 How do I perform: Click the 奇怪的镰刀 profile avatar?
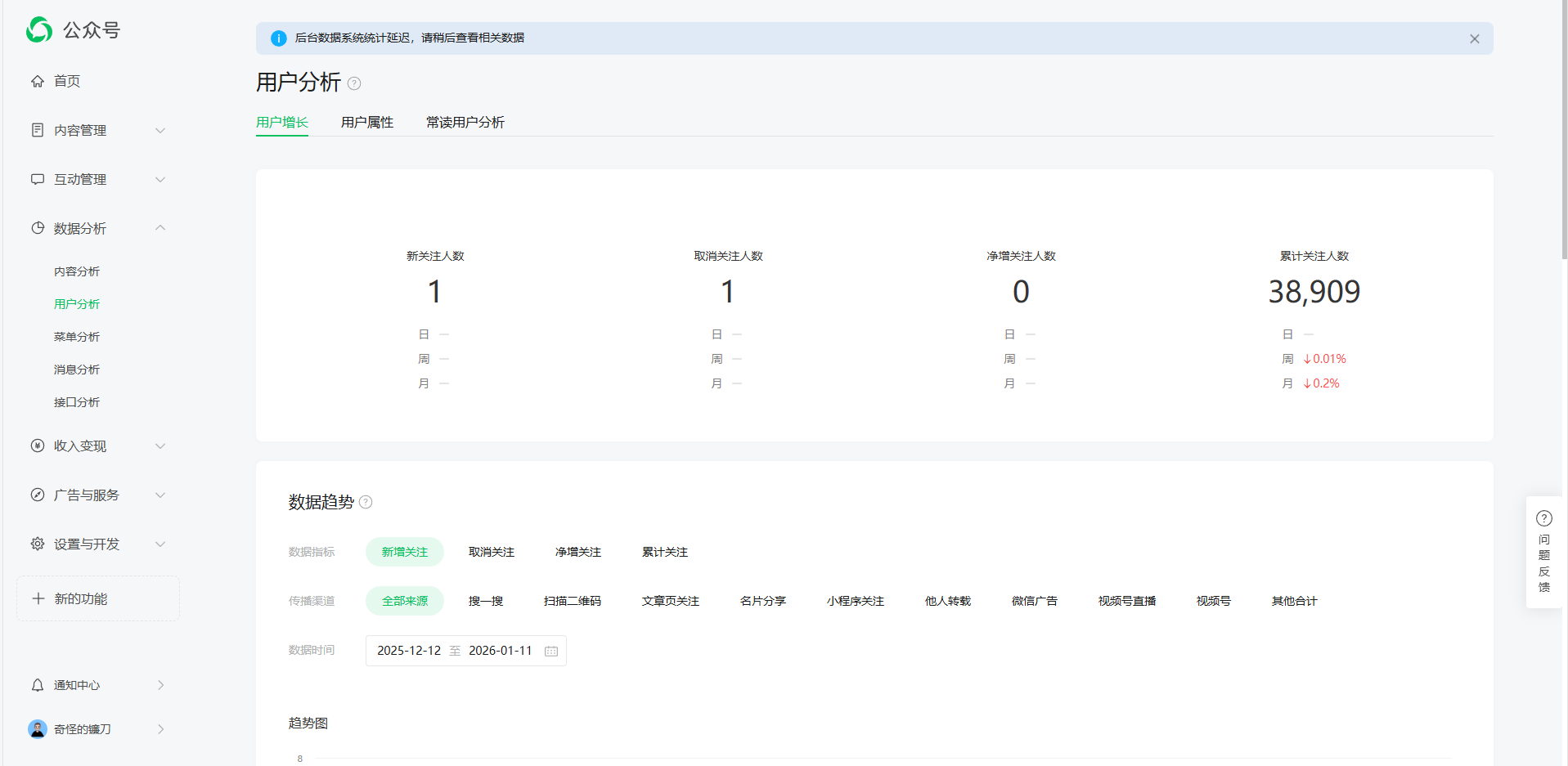click(x=38, y=729)
